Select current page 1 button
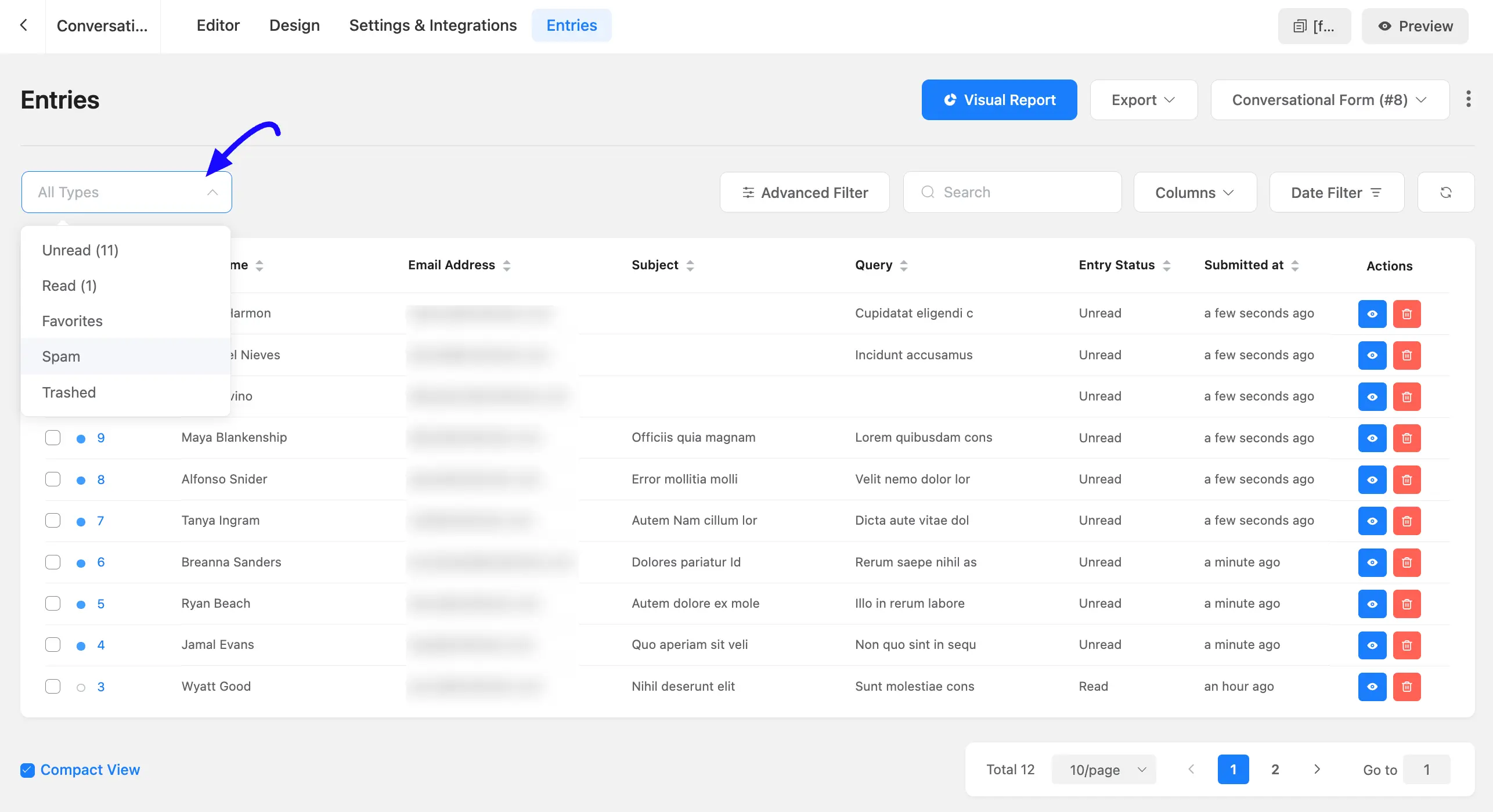1493x812 pixels. pos(1233,769)
